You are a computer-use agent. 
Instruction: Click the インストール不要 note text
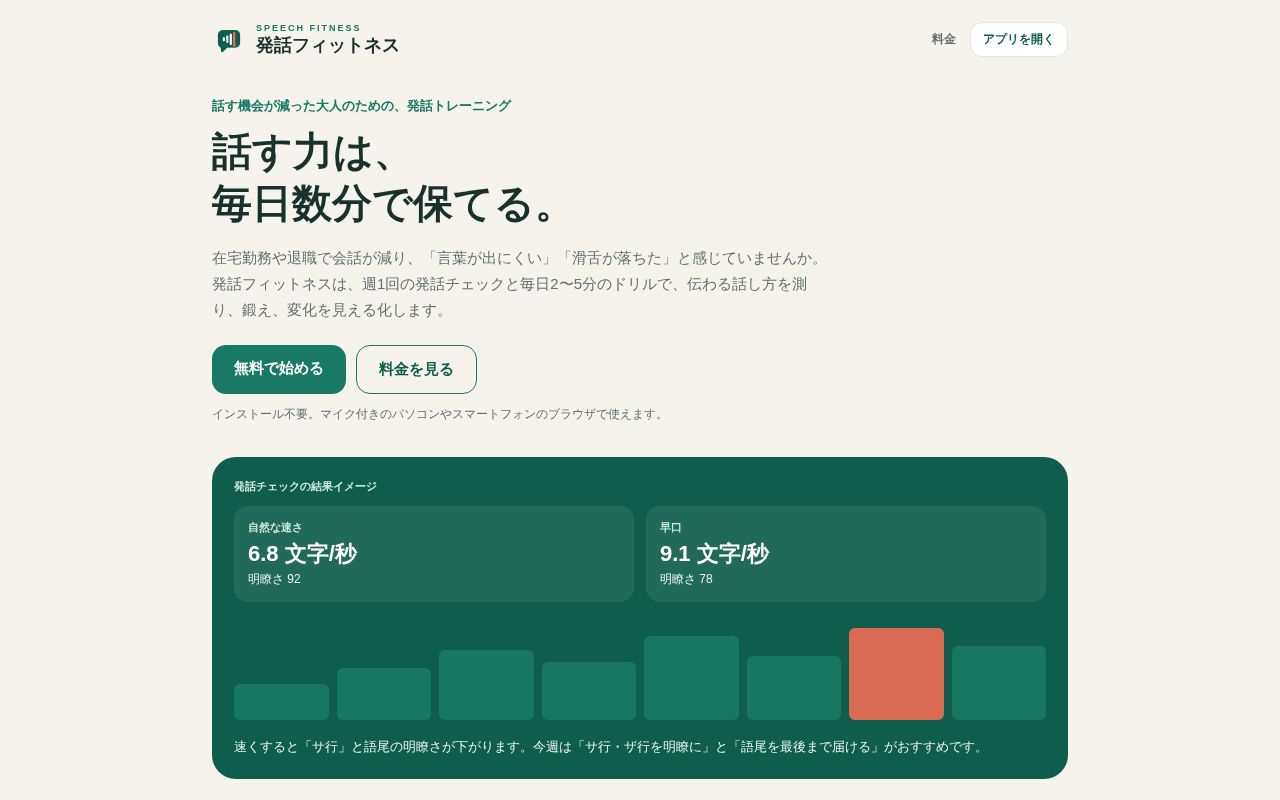[x=439, y=414]
